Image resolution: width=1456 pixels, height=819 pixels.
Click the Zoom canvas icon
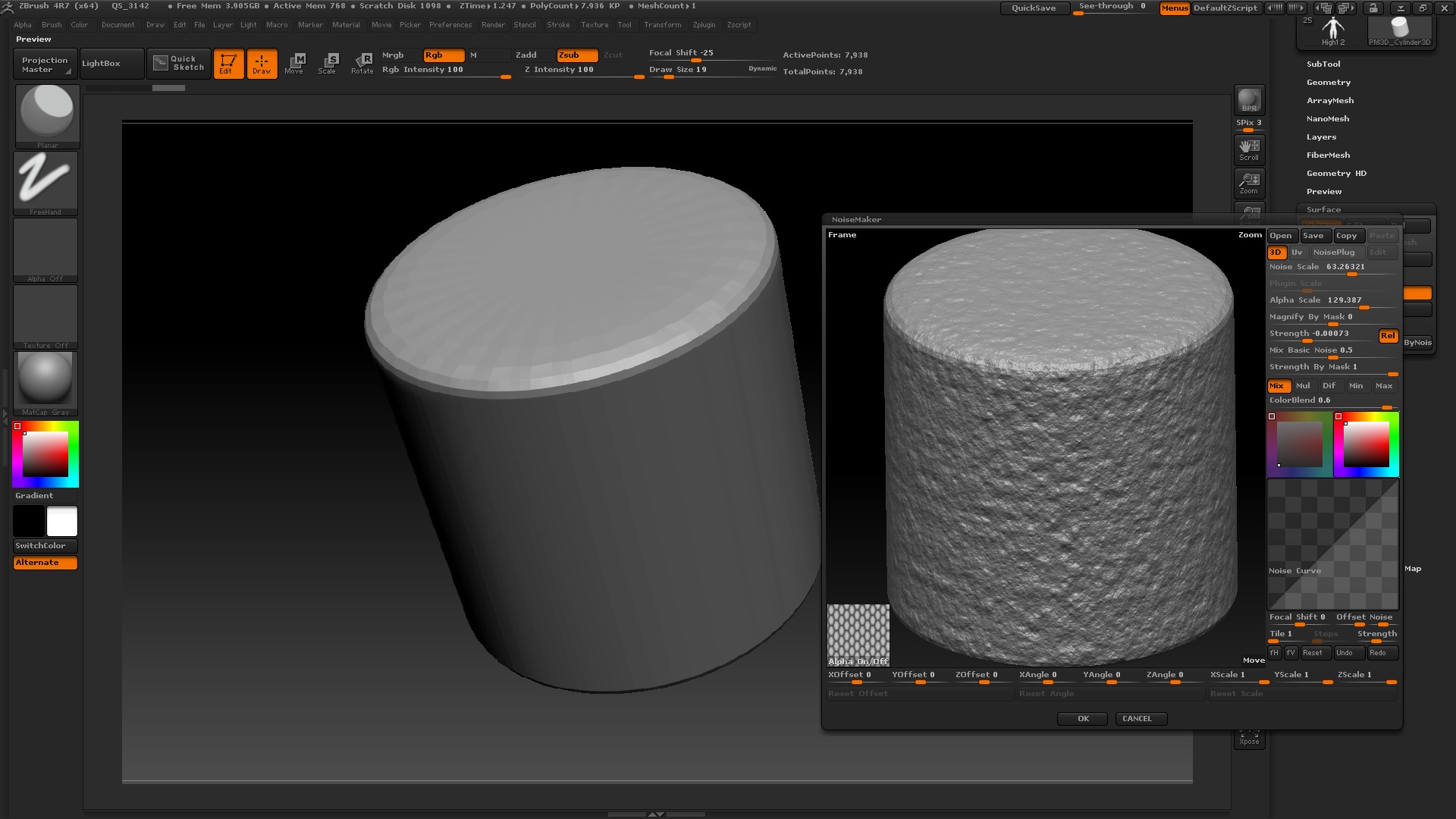click(x=1249, y=183)
